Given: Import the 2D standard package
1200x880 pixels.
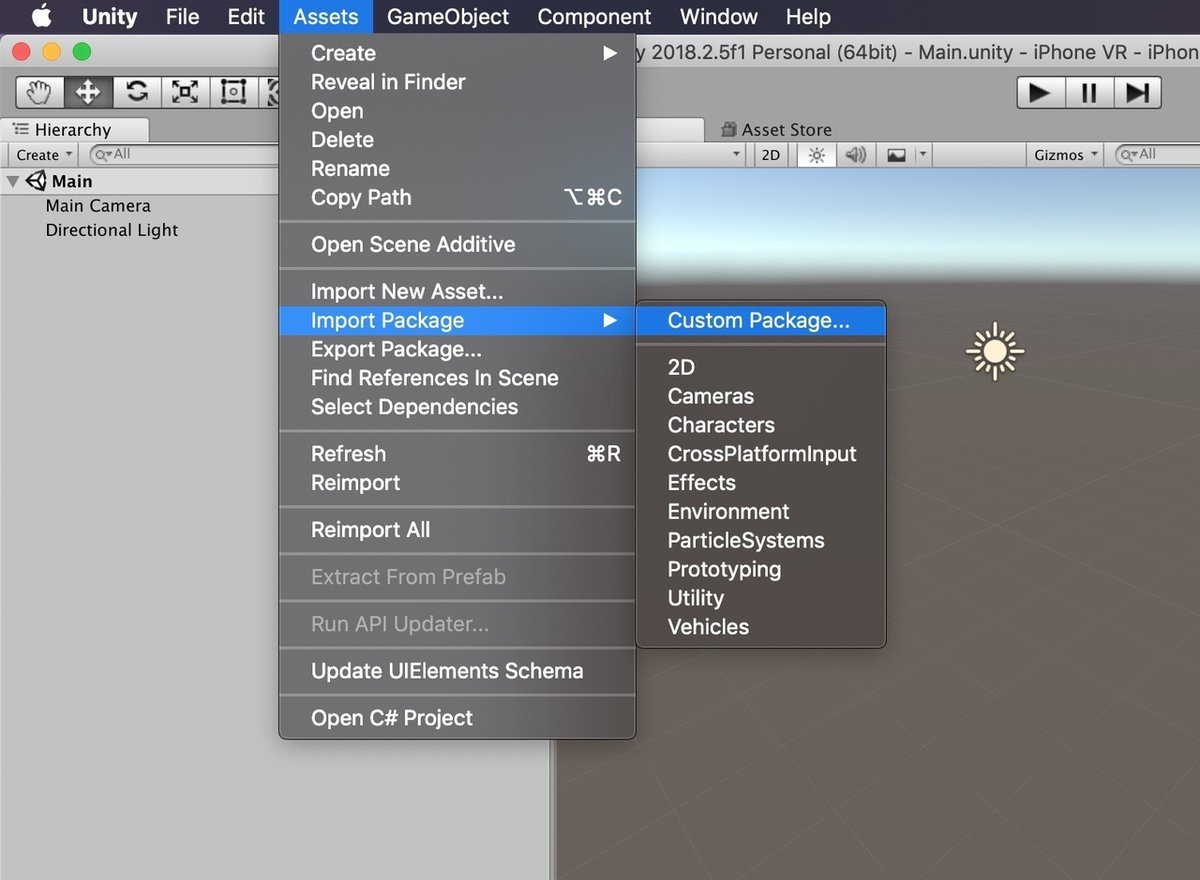Looking at the screenshot, I should pyautogui.click(x=761, y=368).
